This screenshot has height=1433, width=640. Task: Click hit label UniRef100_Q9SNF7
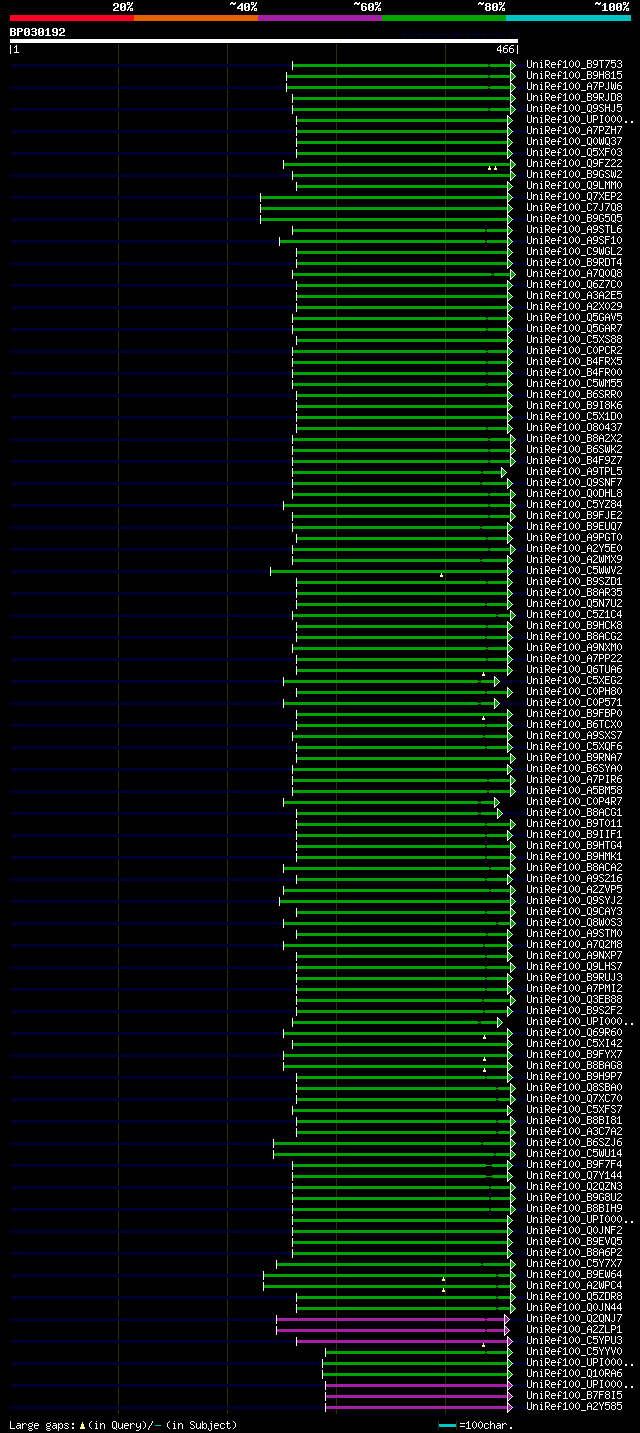574,483
